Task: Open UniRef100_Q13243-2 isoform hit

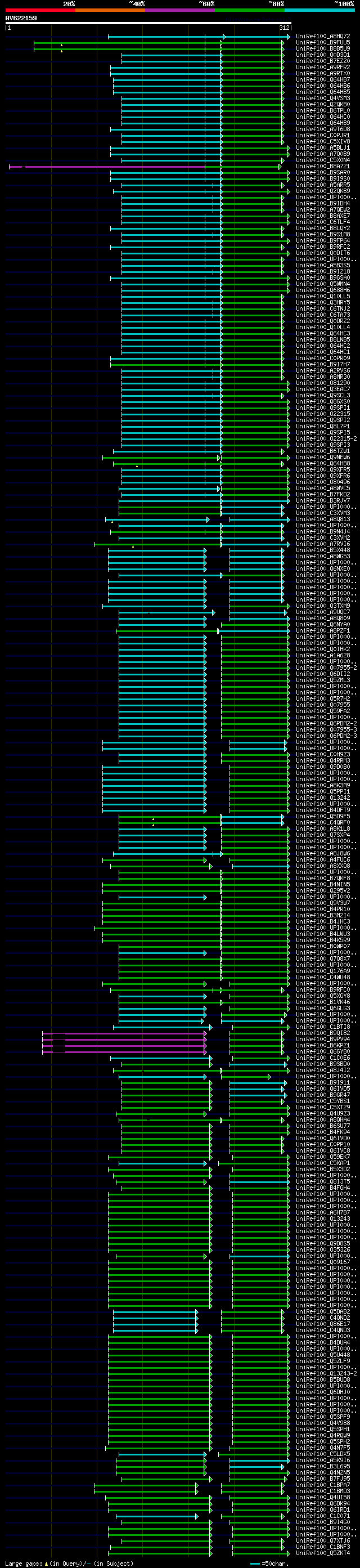Action: pyautogui.click(x=326, y=1374)
